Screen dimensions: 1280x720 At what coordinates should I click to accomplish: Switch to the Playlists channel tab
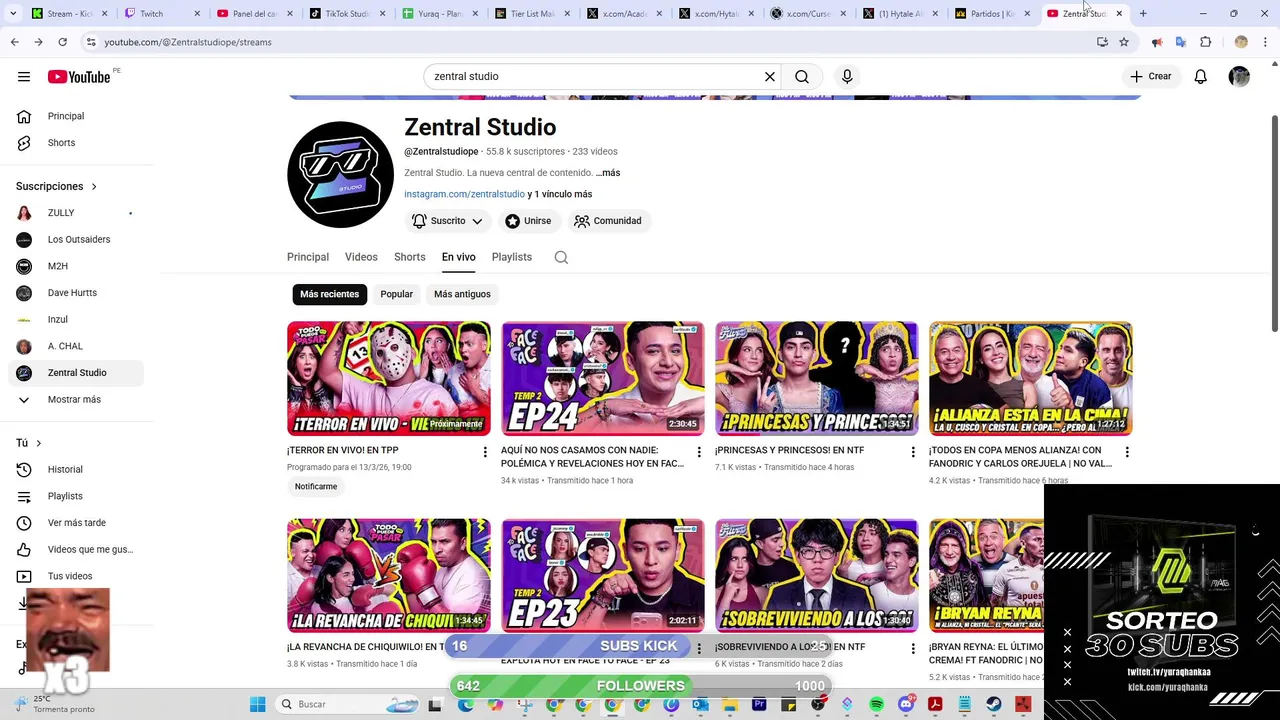(512, 257)
